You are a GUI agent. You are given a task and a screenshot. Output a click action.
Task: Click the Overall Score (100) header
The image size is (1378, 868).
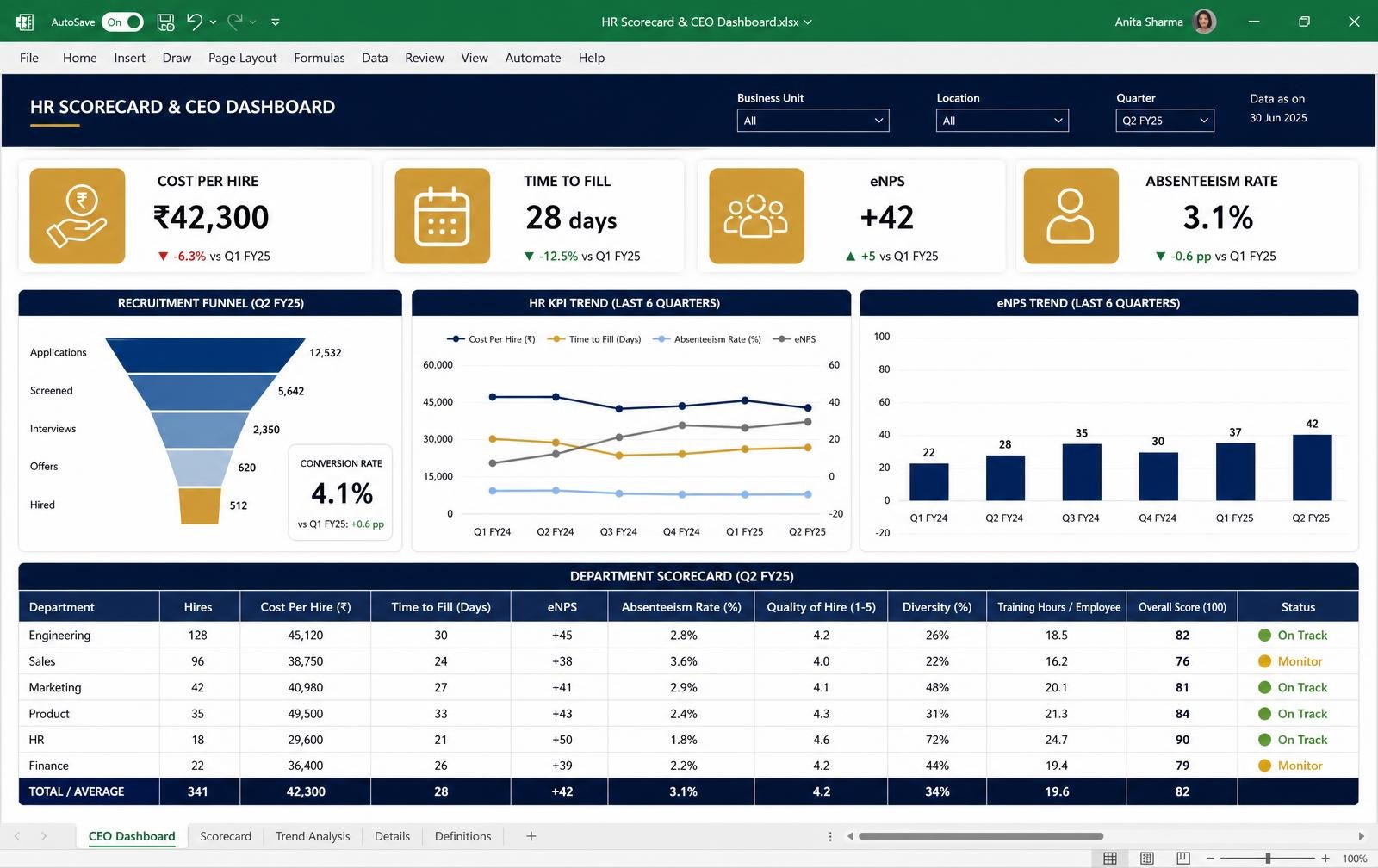(x=1182, y=607)
